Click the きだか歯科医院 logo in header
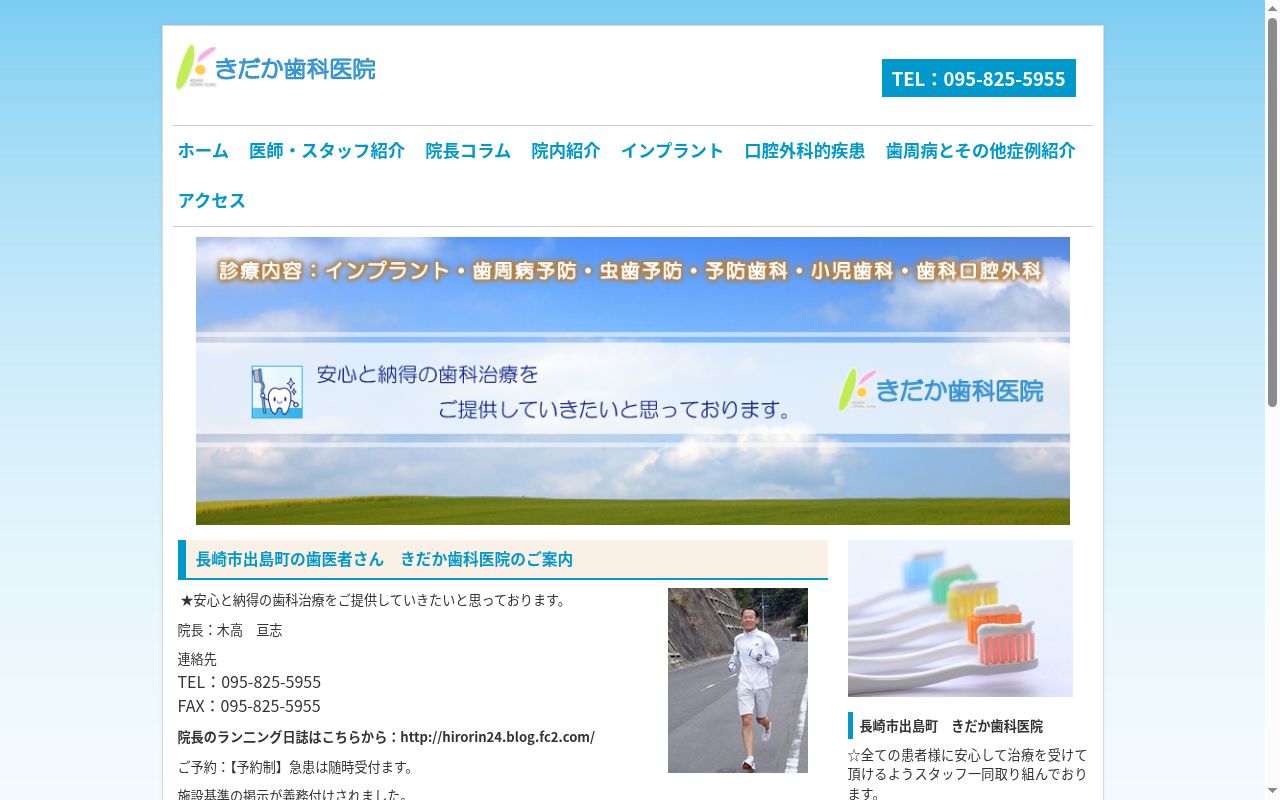 point(276,68)
